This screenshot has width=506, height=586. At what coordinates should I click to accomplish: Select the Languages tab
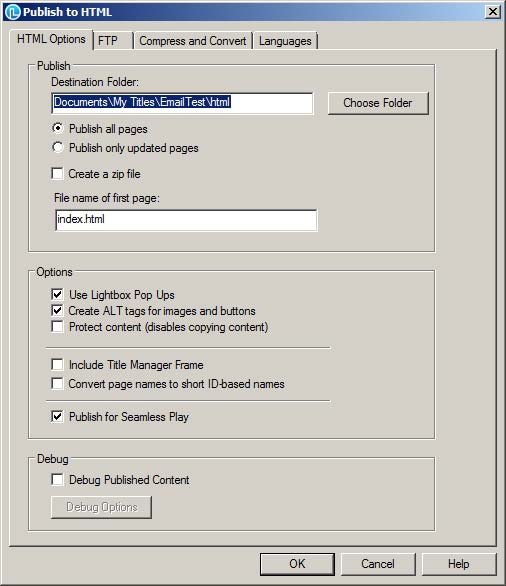(285, 40)
